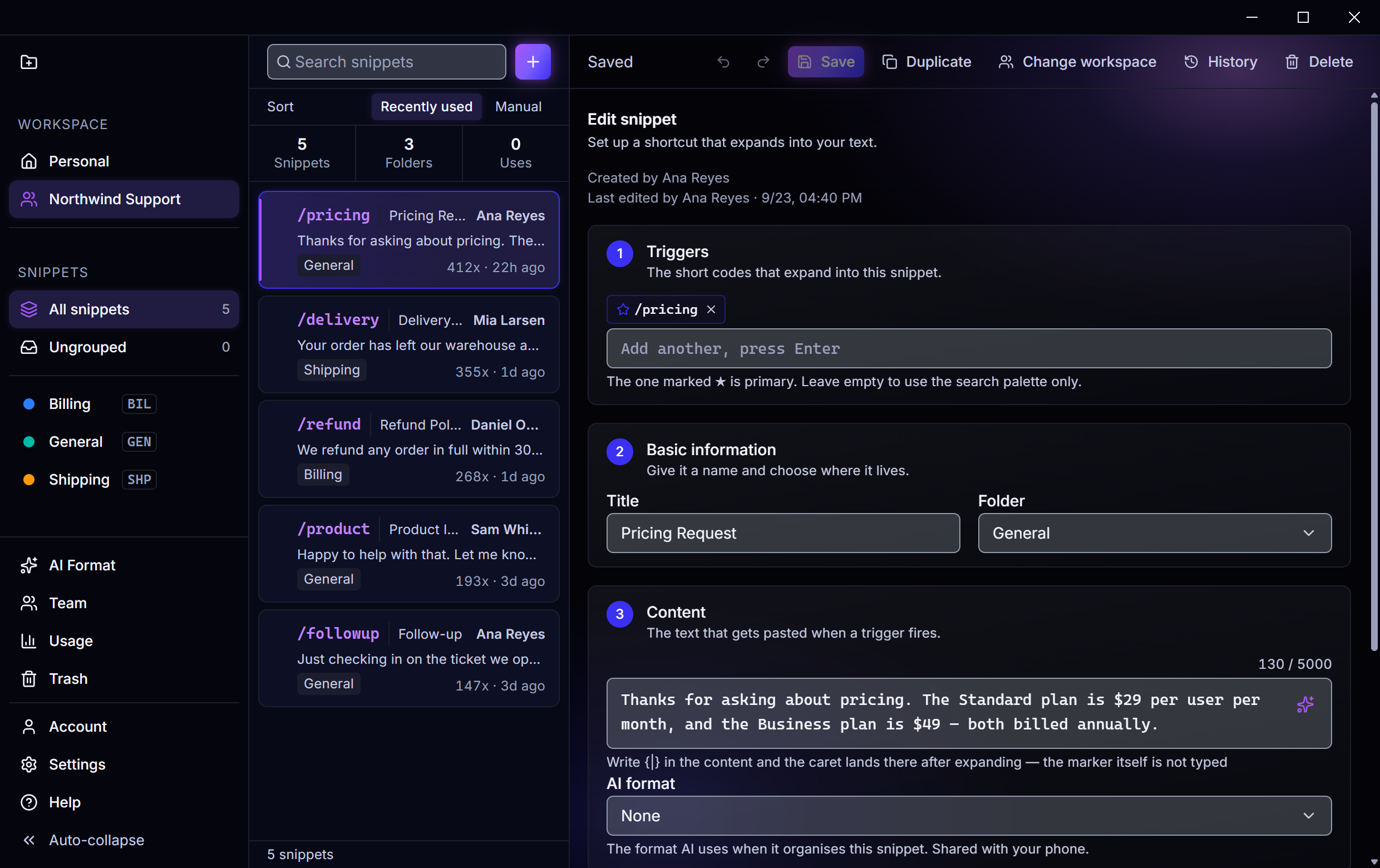Click the Save button
1380x868 pixels.
[826, 62]
